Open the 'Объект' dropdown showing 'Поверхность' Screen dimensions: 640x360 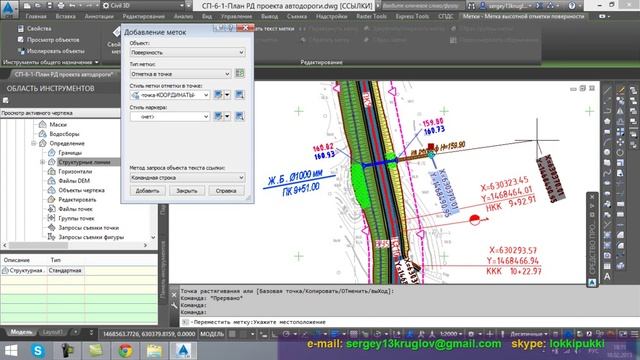click(187, 52)
